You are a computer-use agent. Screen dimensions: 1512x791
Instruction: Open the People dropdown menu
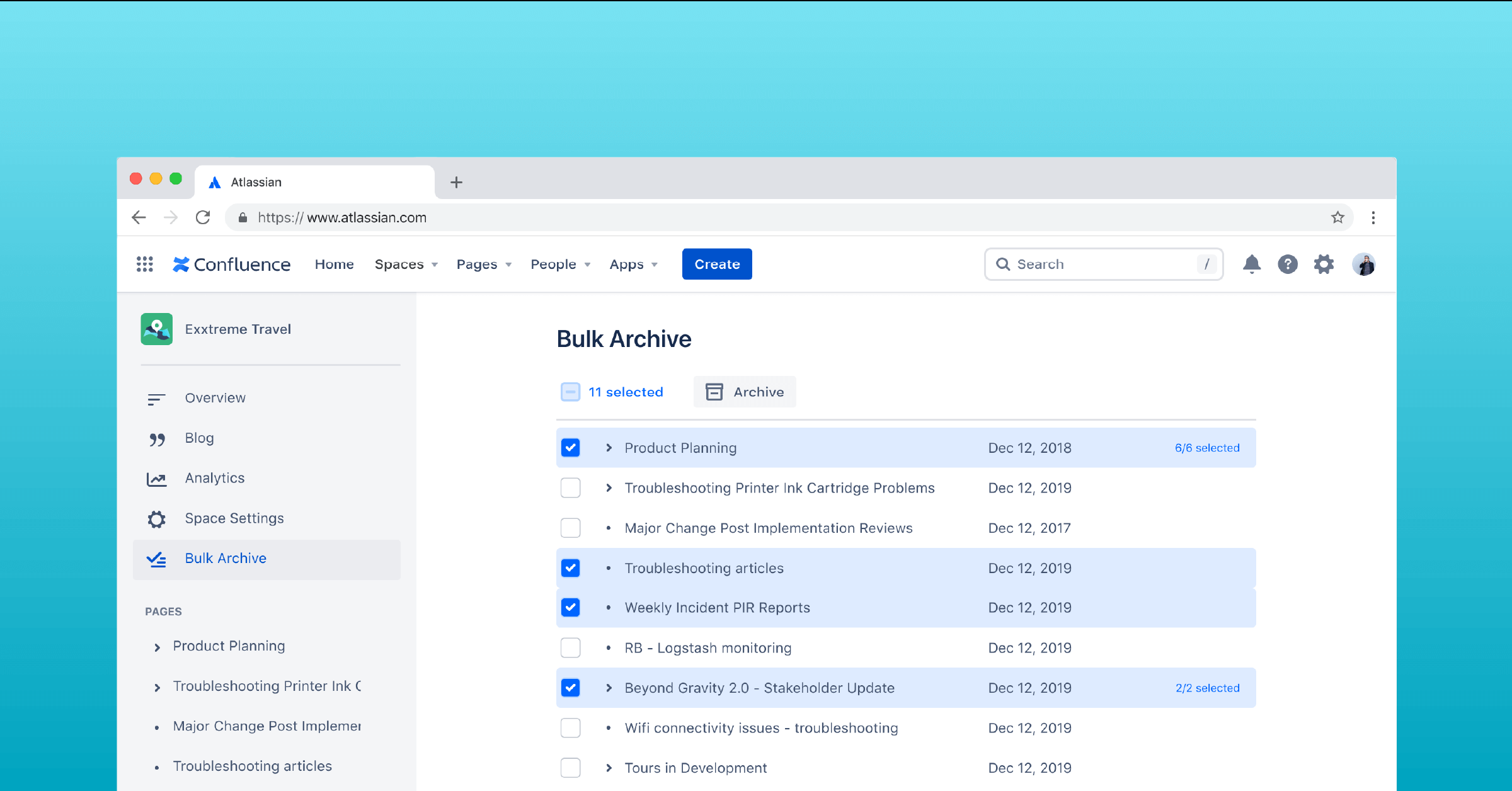point(561,265)
